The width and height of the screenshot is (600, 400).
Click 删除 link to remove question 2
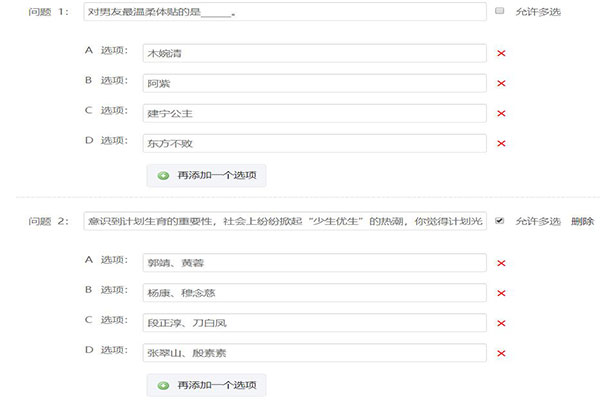(582, 221)
